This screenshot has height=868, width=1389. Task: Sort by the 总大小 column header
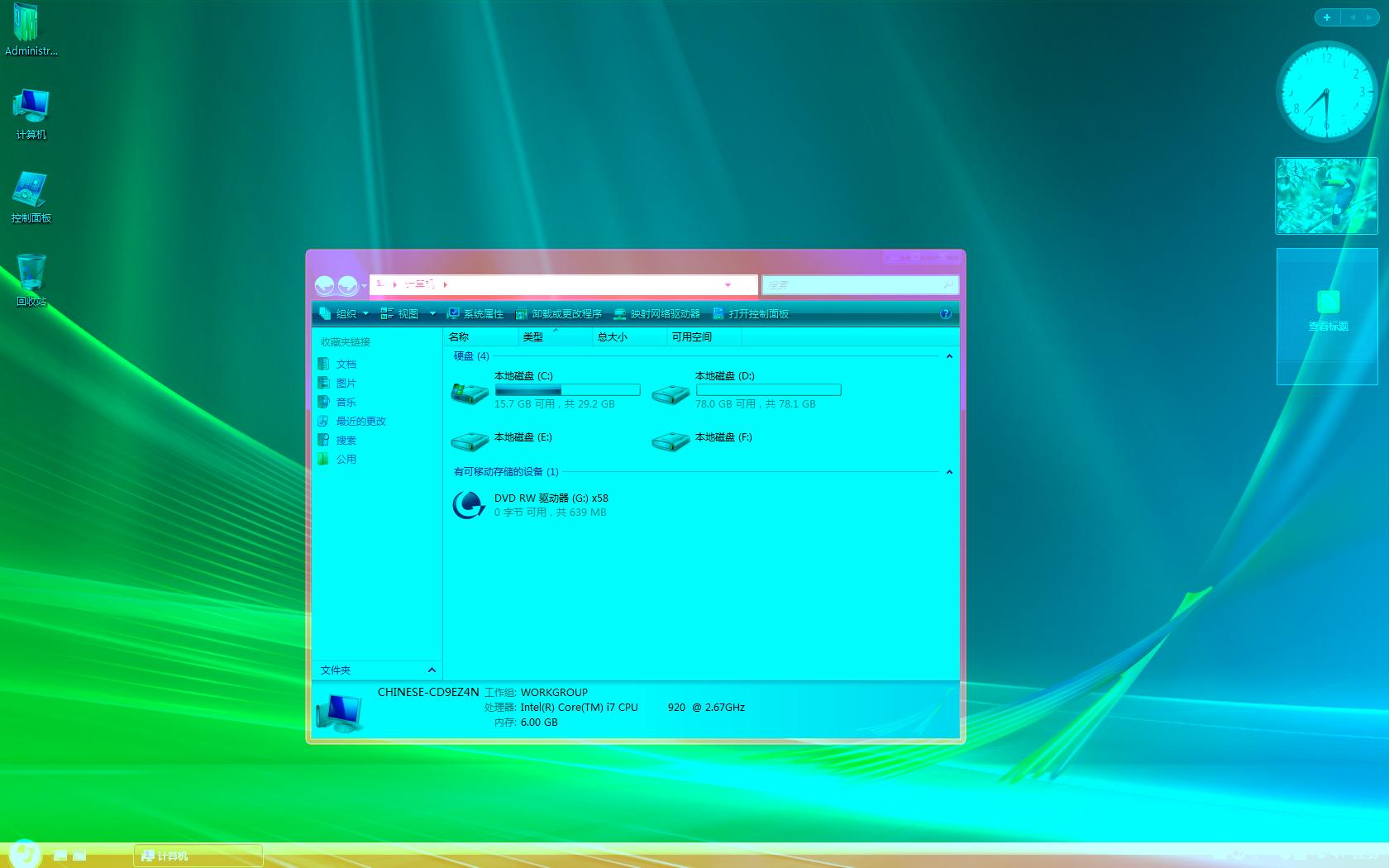coord(630,336)
